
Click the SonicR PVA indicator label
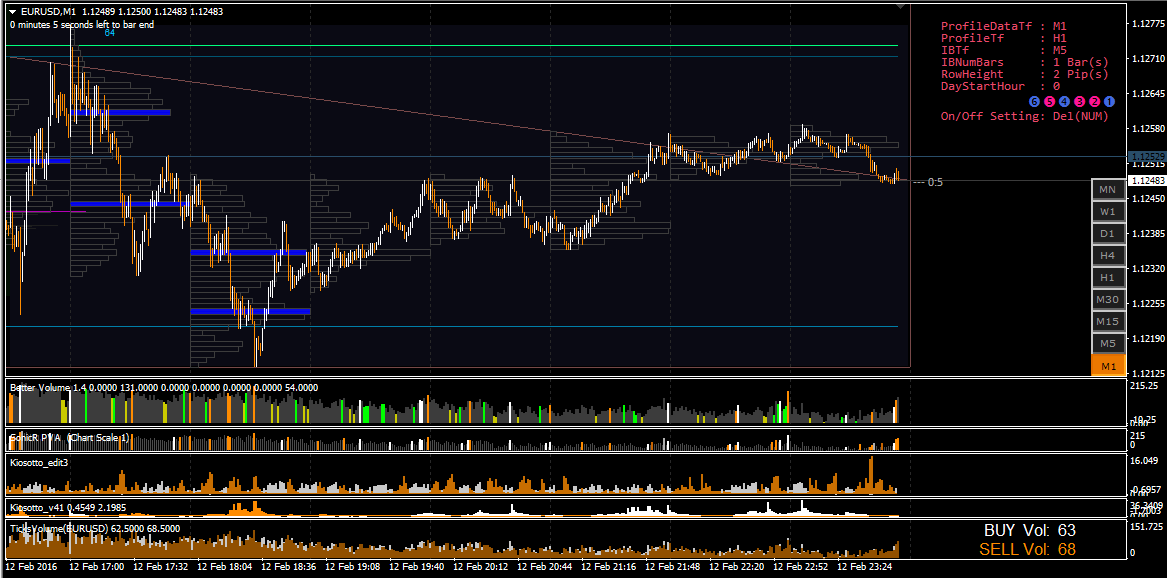pos(69,438)
